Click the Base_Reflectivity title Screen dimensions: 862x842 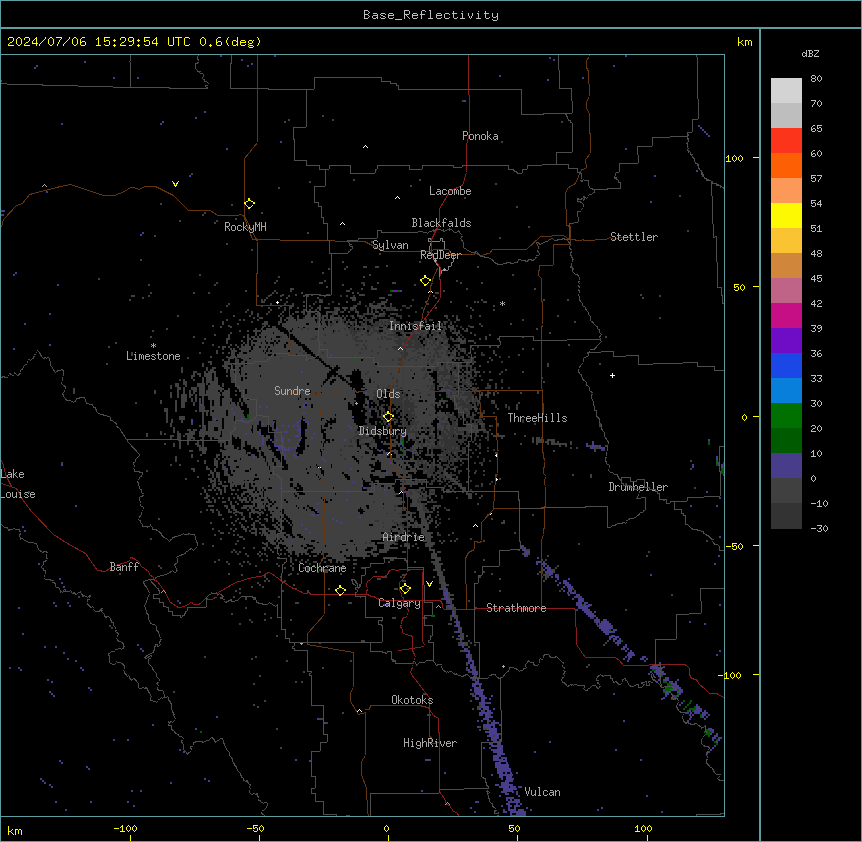431,15
